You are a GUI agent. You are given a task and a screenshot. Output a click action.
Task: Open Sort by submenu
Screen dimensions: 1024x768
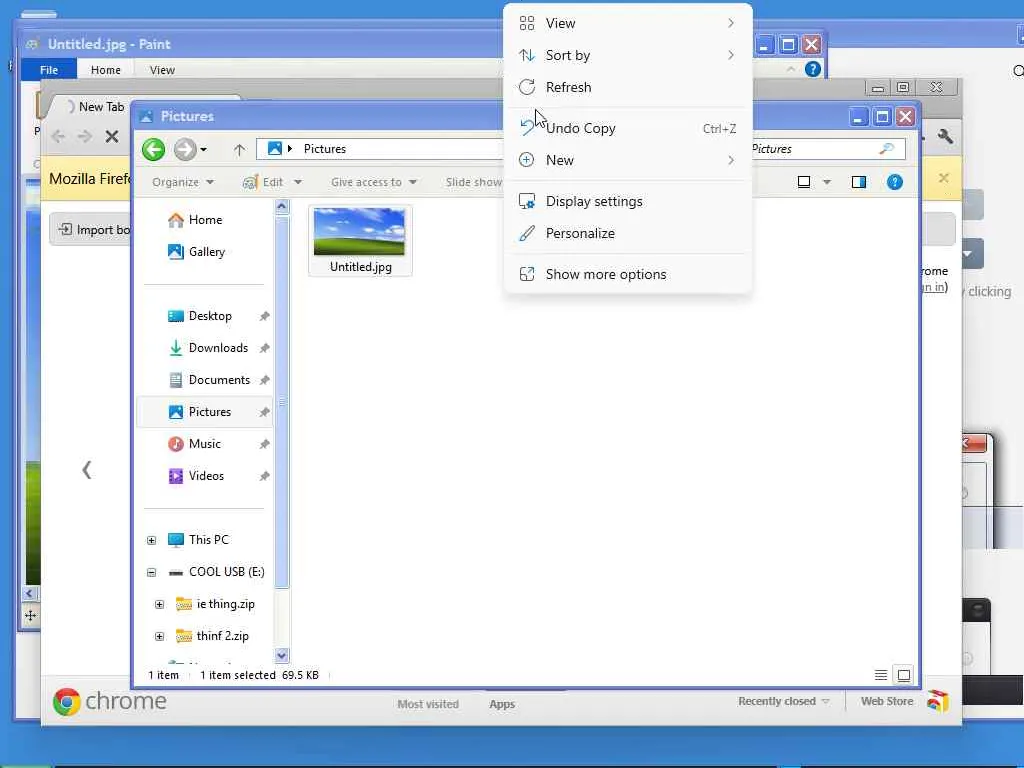tap(628, 56)
